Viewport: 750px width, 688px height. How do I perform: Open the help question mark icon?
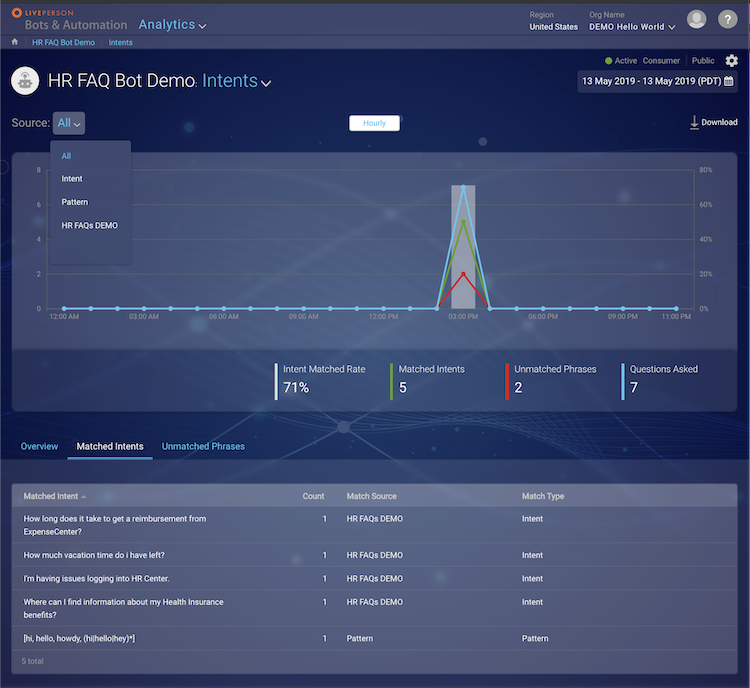pyautogui.click(x=728, y=20)
